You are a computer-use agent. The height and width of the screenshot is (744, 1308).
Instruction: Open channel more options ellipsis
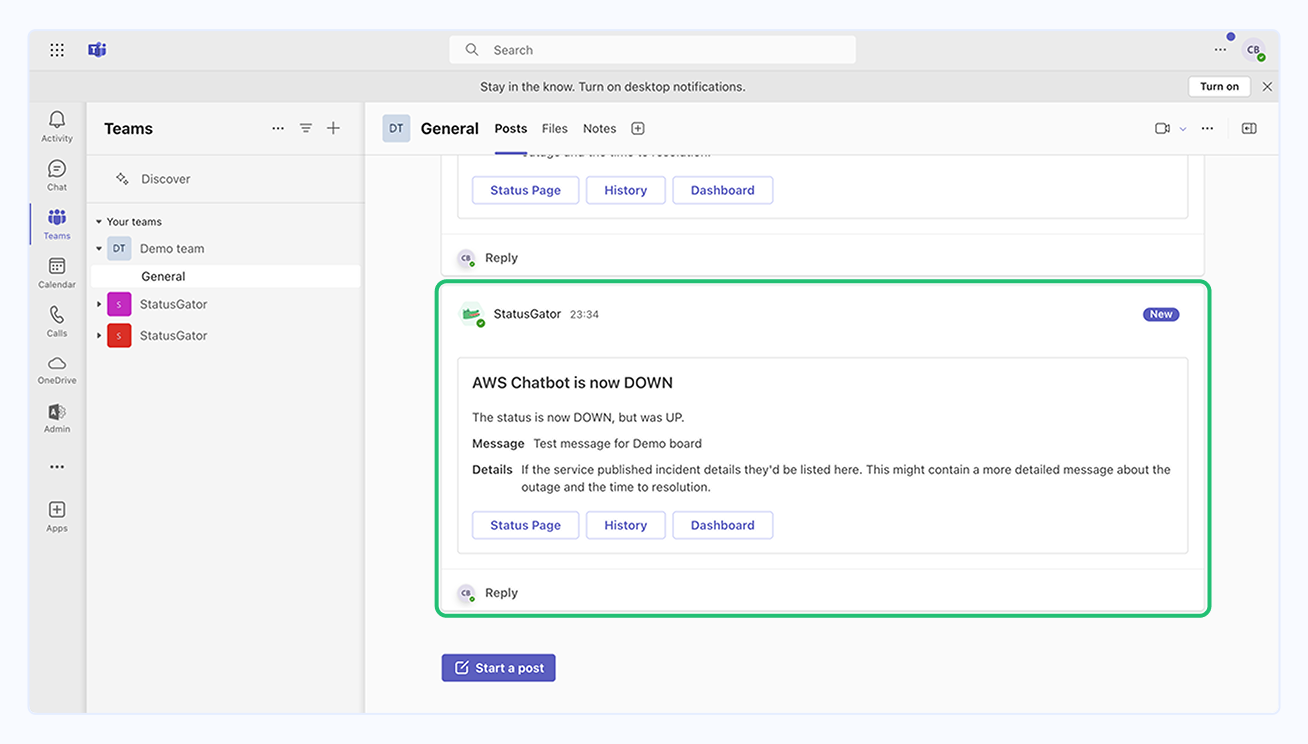pos(1208,128)
